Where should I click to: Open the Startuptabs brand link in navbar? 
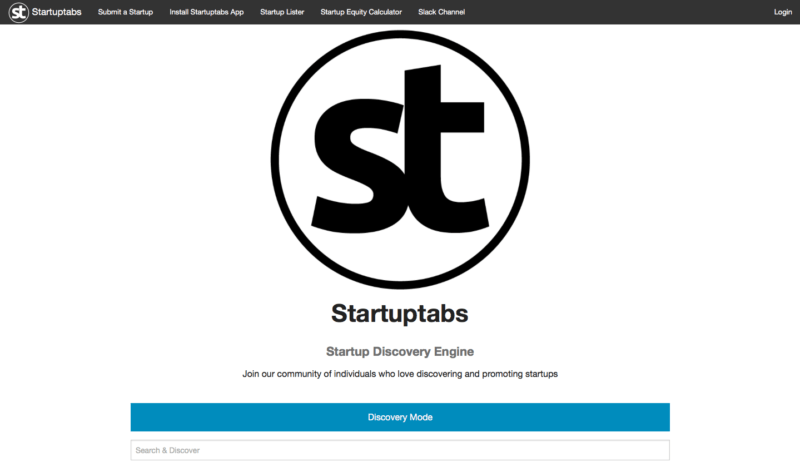tap(58, 12)
